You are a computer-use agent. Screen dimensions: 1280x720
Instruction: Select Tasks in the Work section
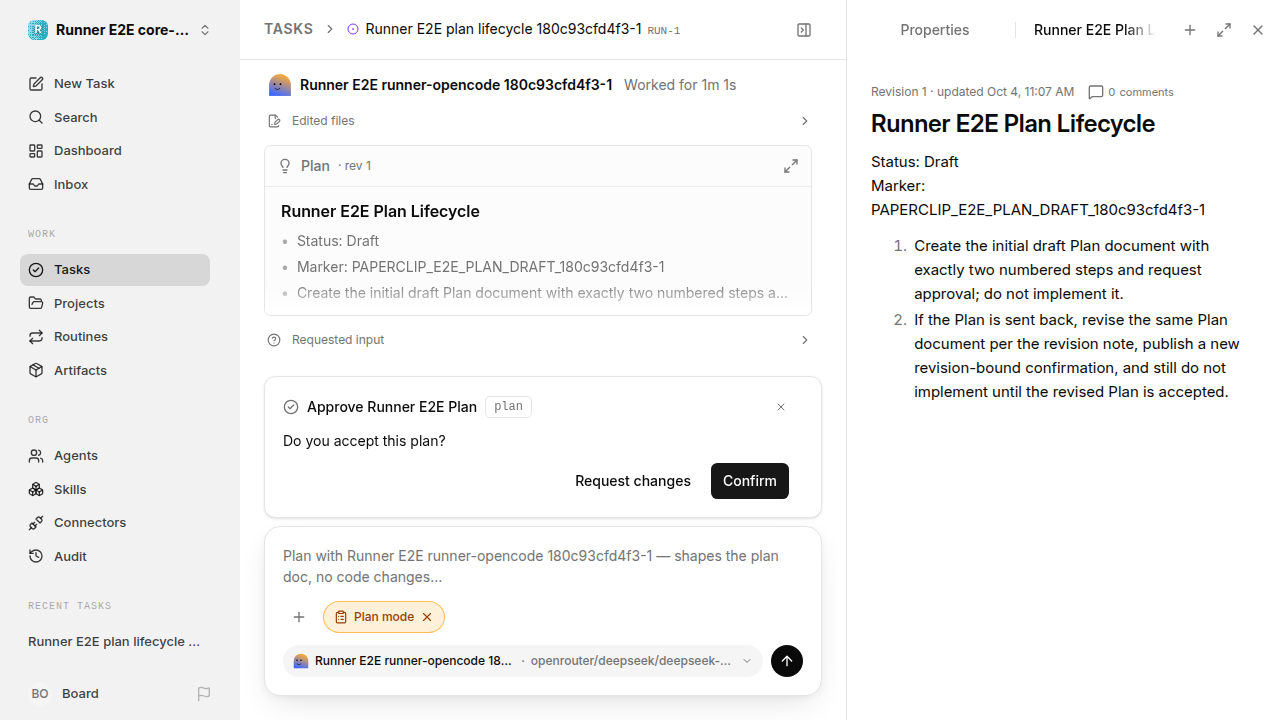tap(115, 270)
